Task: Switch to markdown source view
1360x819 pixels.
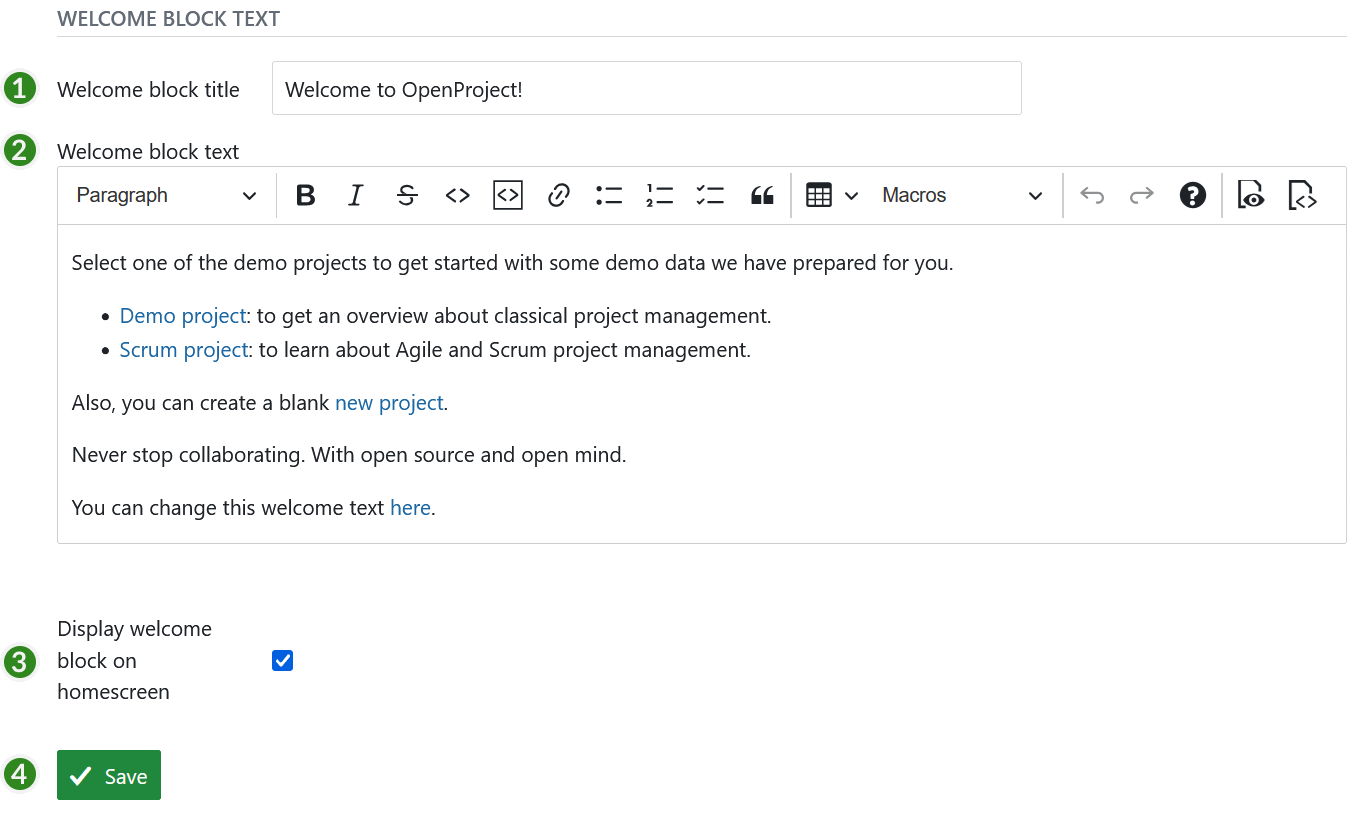Action: [x=1303, y=195]
